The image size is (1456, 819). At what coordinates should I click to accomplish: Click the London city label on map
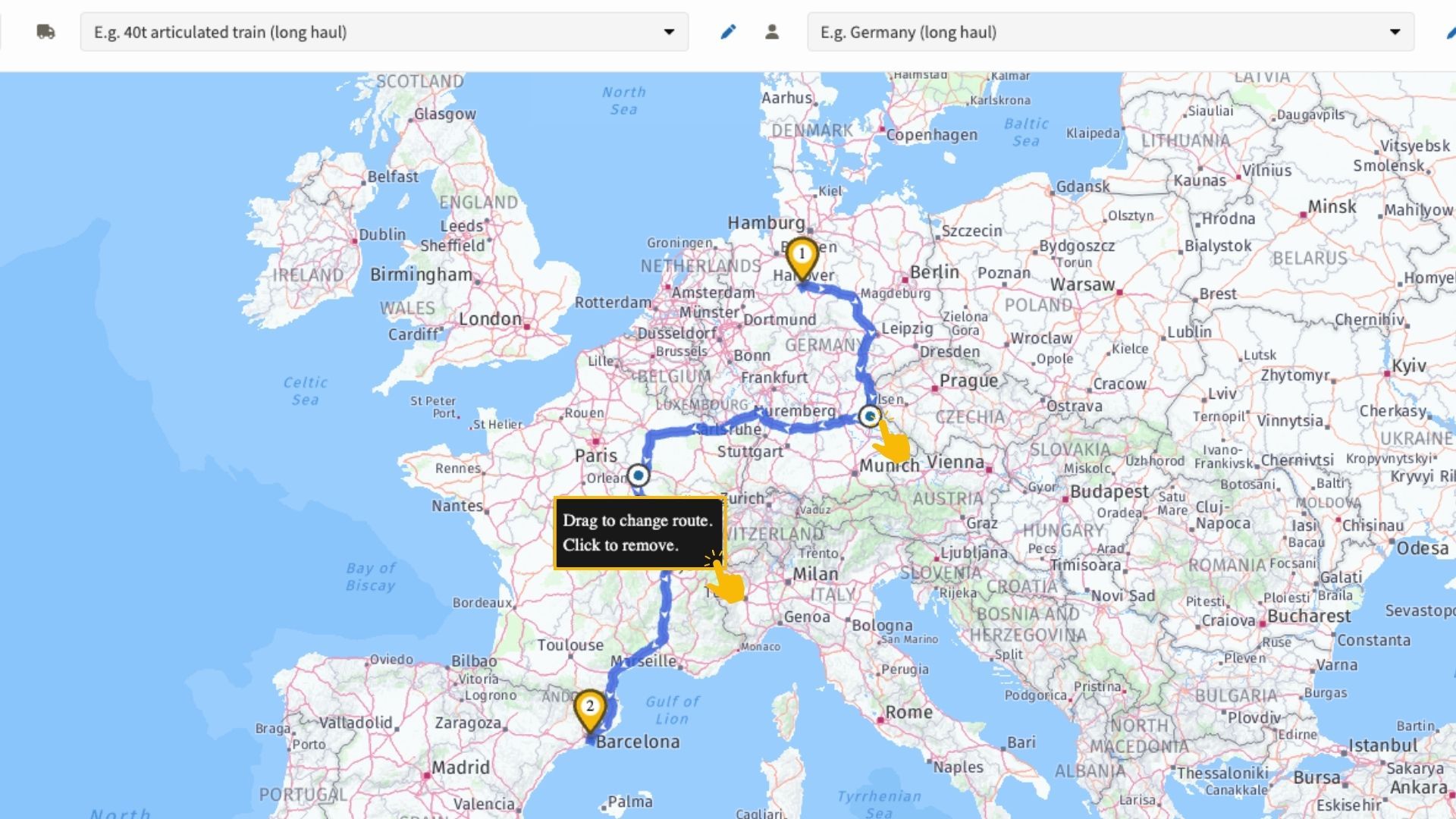(x=490, y=319)
